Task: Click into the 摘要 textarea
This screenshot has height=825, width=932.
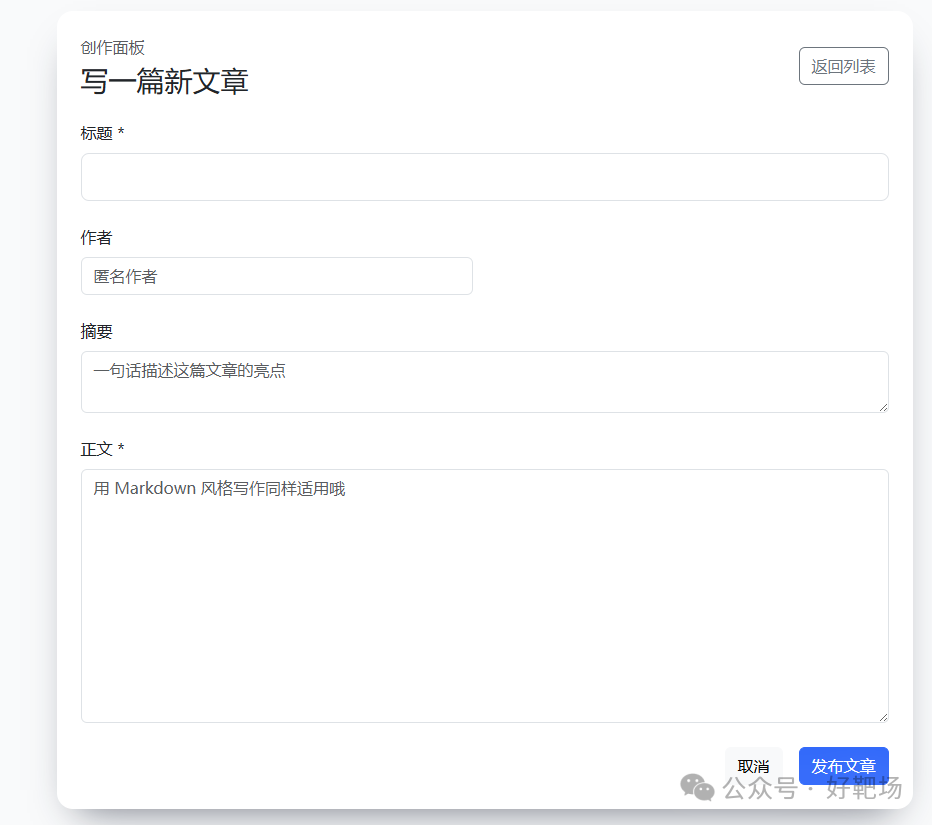Action: 484,382
